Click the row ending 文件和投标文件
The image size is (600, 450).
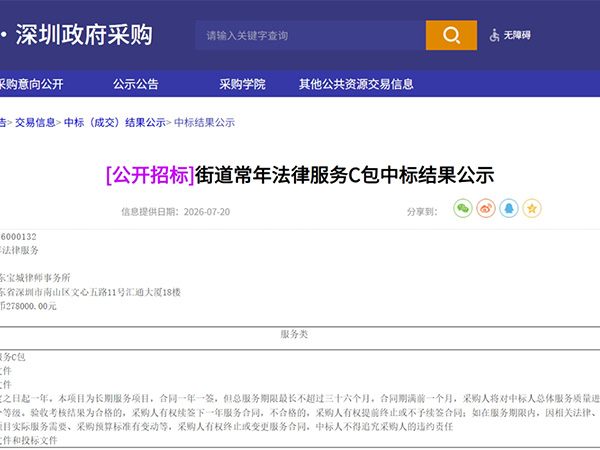(x=28, y=440)
